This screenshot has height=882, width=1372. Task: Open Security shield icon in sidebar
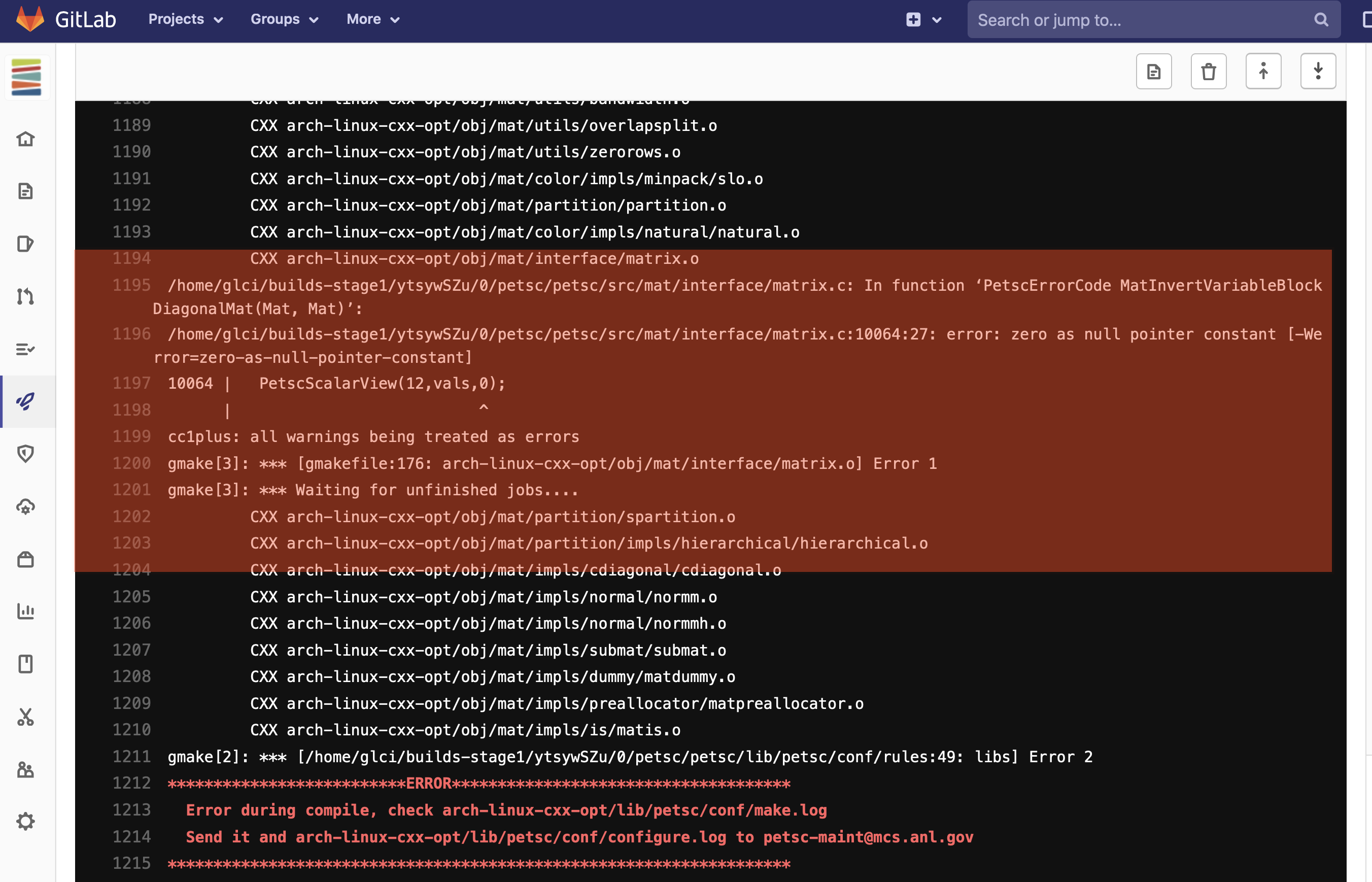pyautogui.click(x=26, y=454)
